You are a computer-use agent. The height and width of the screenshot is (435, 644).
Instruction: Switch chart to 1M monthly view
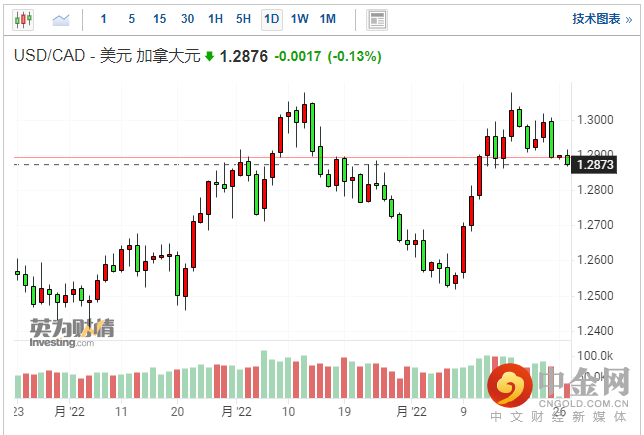(x=328, y=19)
